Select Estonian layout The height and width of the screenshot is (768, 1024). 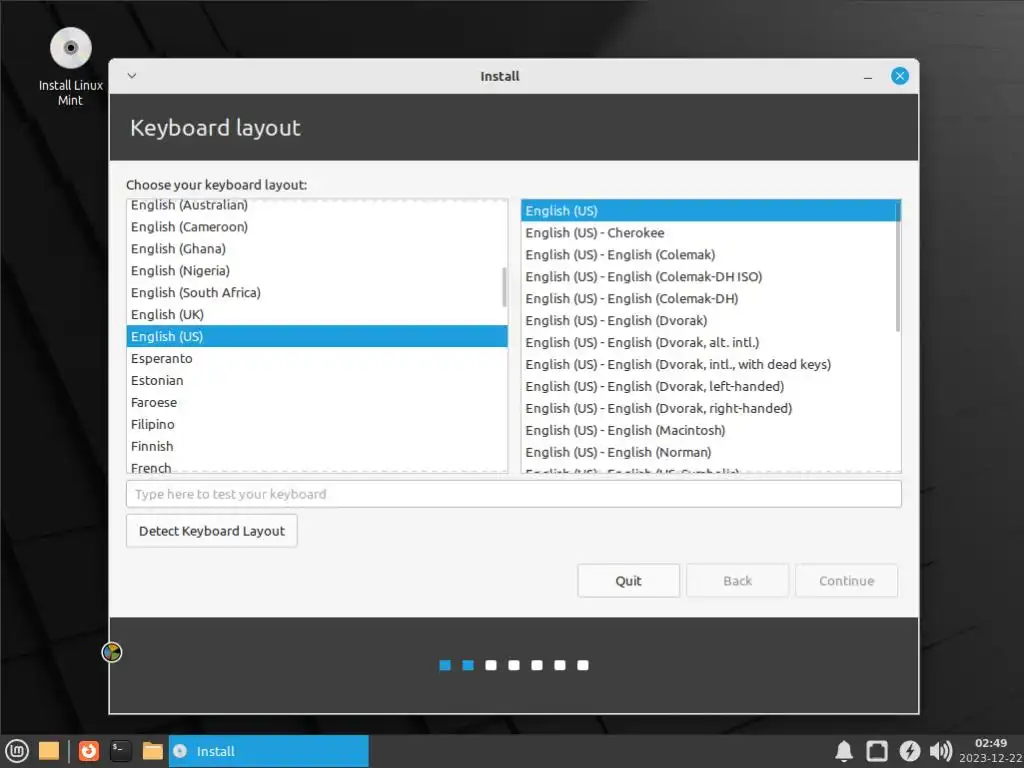tap(317, 380)
